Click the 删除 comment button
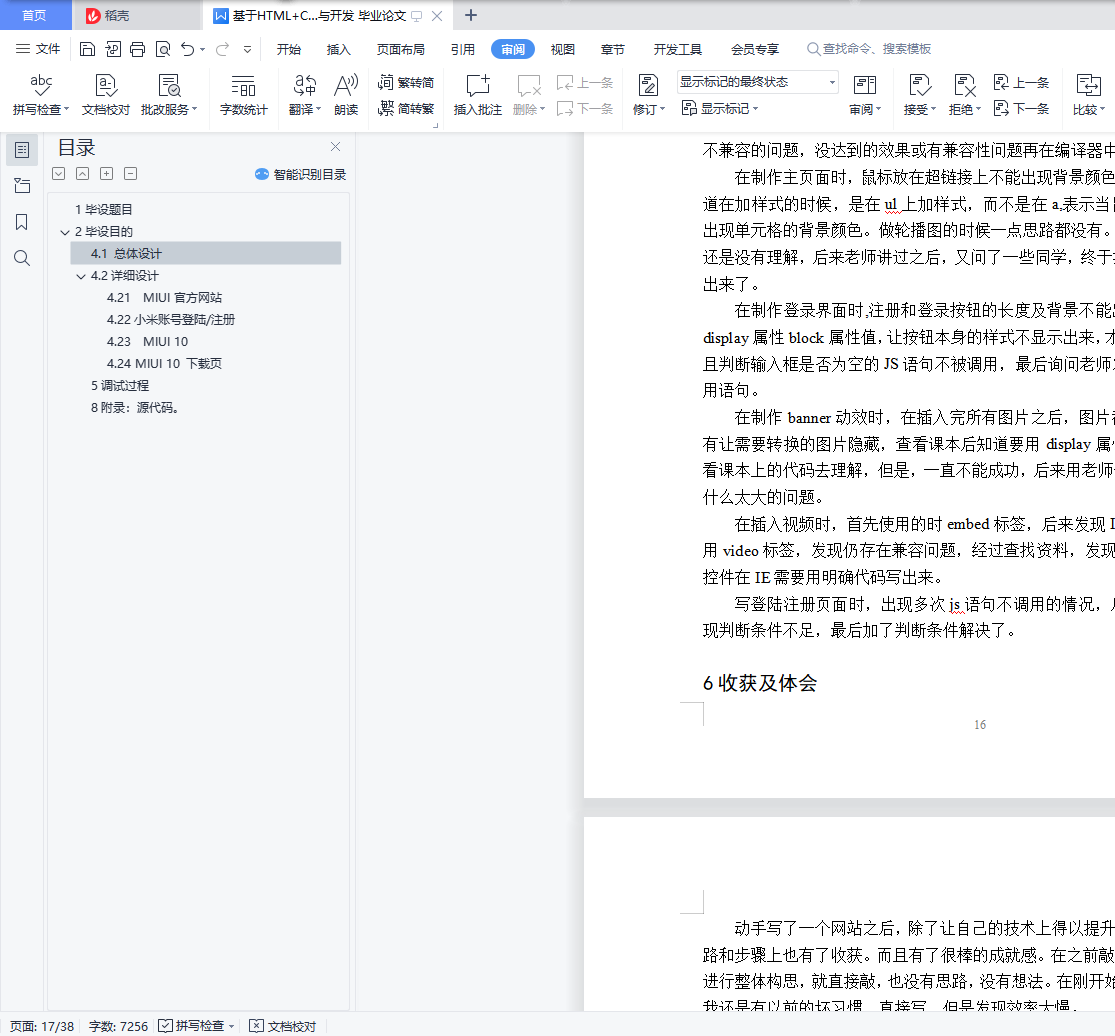1115x1036 pixels. (x=529, y=95)
